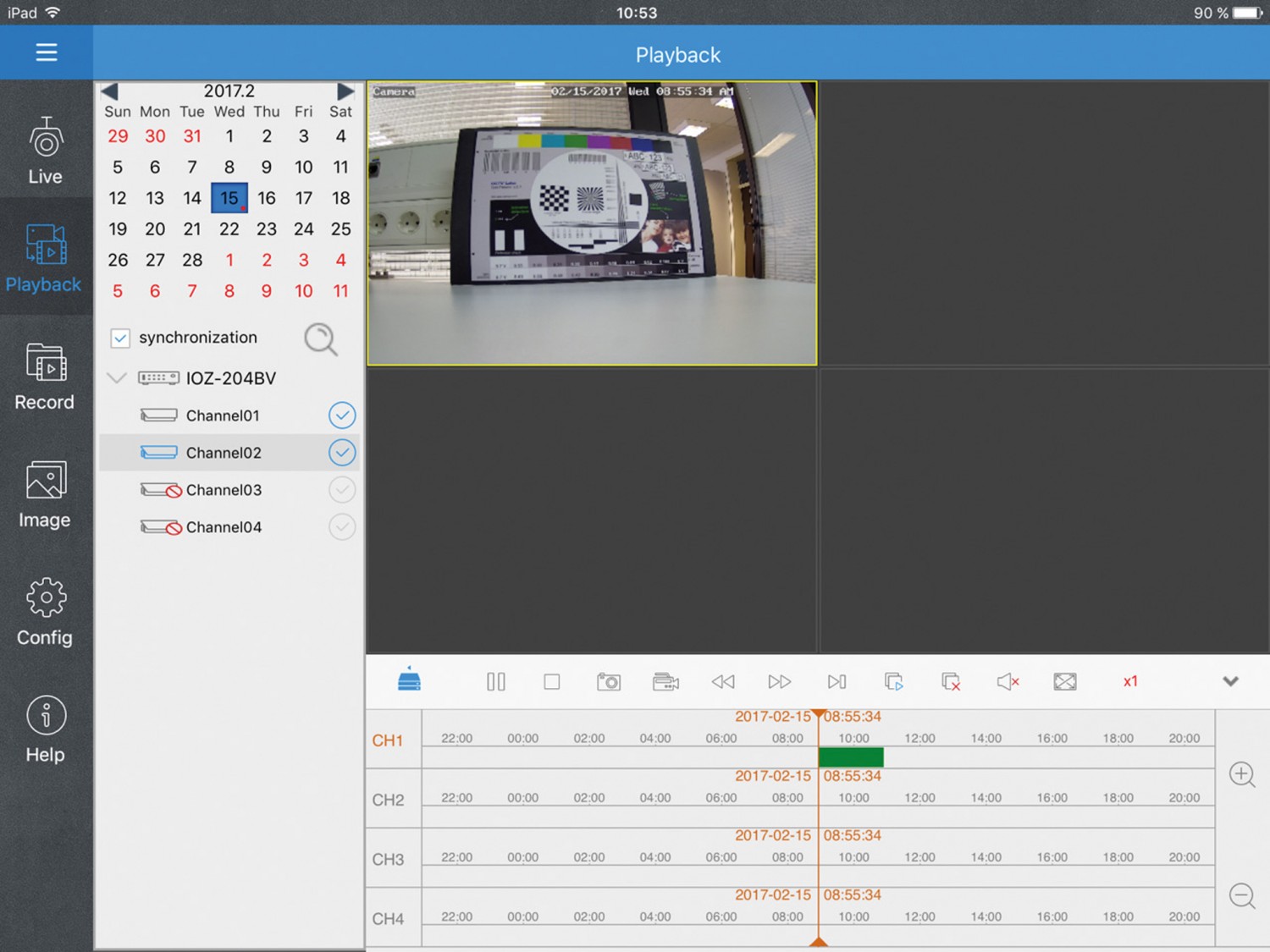Image resolution: width=1270 pixels, height=952 pixels.
Task: Step forward one frame
Action: tap(837, 681)
